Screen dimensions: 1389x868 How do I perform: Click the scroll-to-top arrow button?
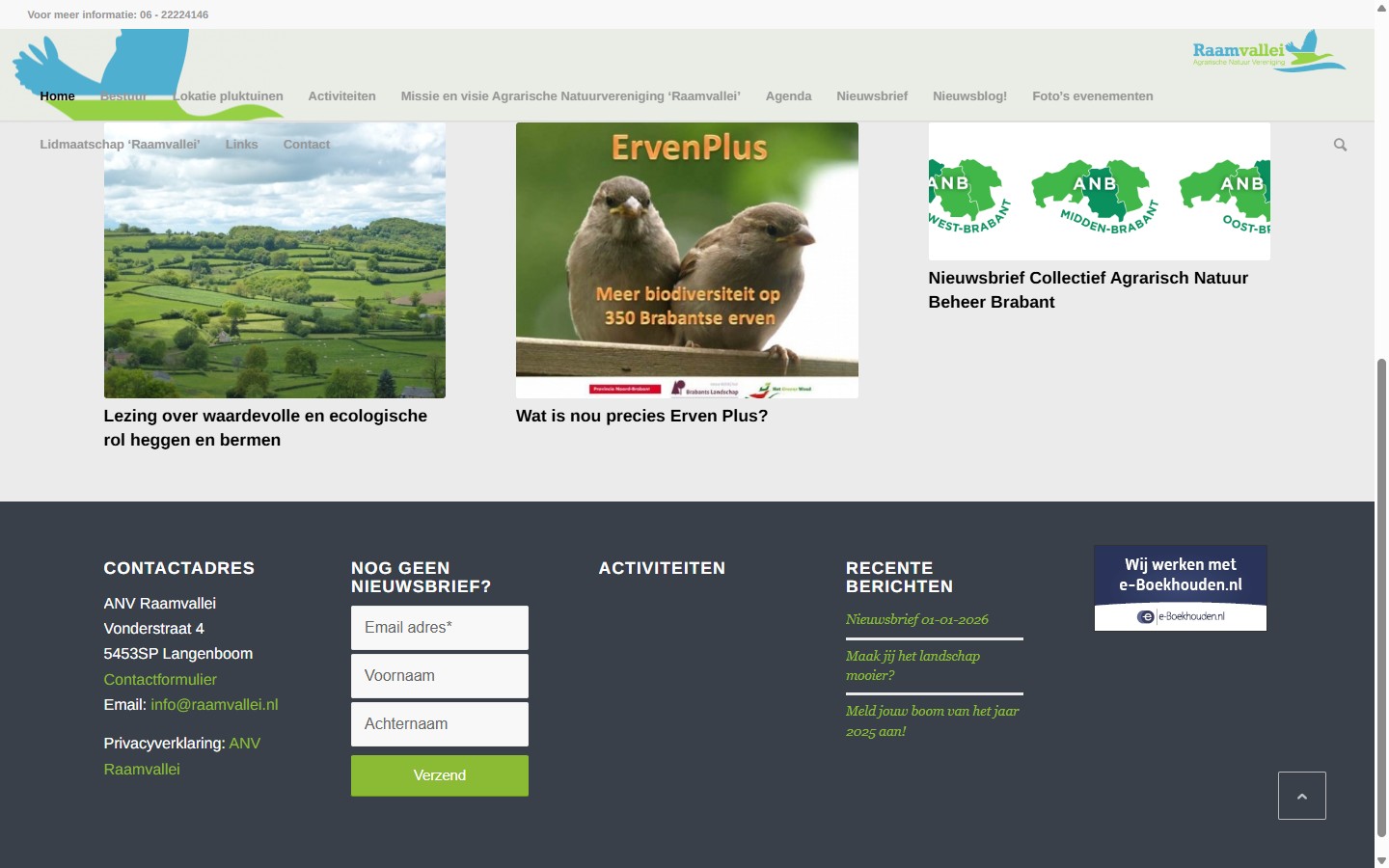[x=1301, y=796]
